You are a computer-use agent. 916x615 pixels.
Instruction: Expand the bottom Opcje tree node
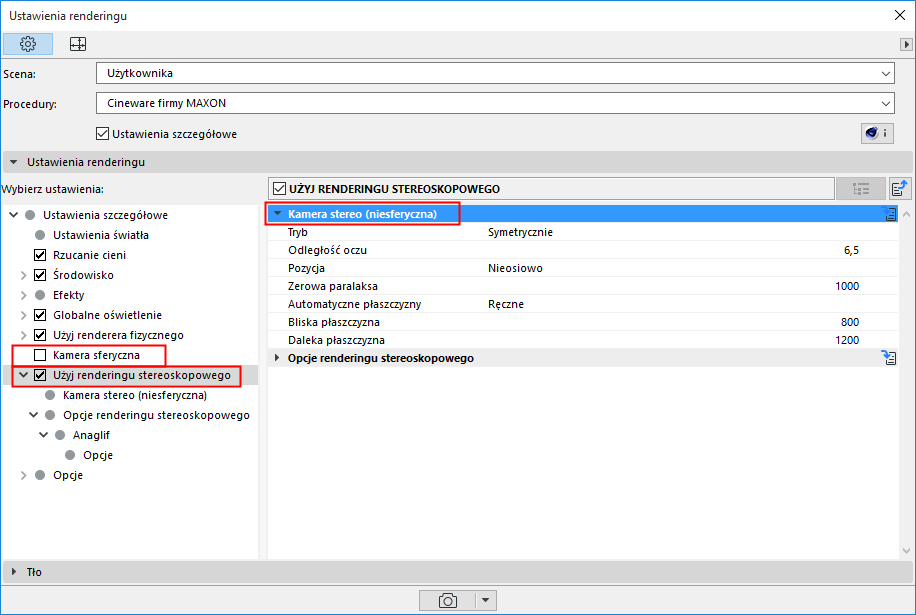point(24,475)
